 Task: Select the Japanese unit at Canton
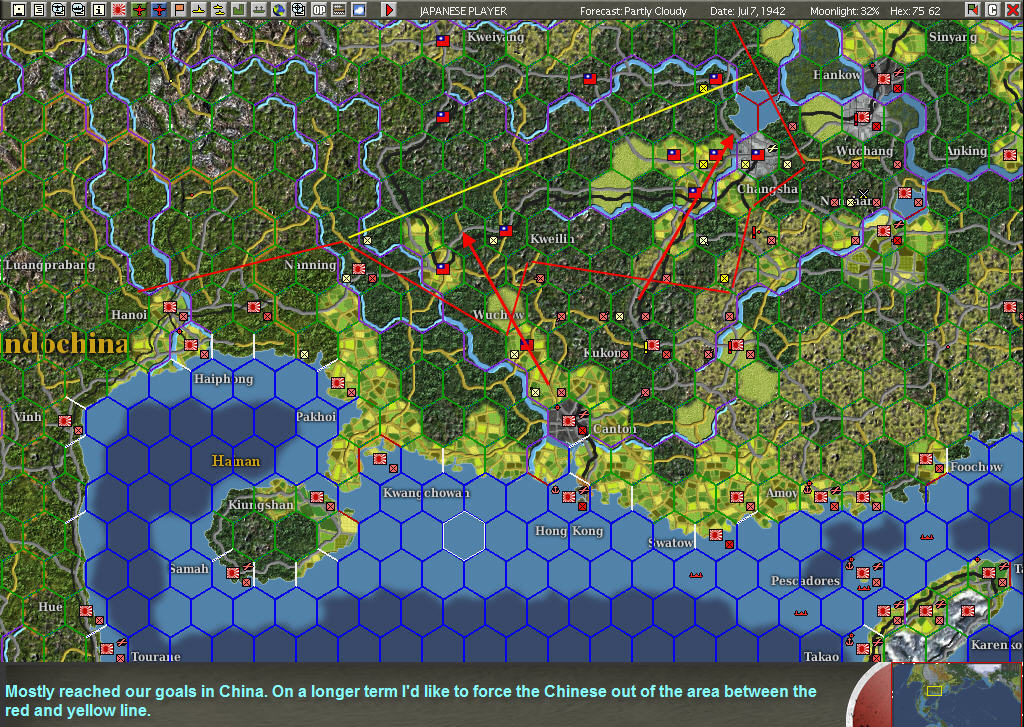point(569,421)
